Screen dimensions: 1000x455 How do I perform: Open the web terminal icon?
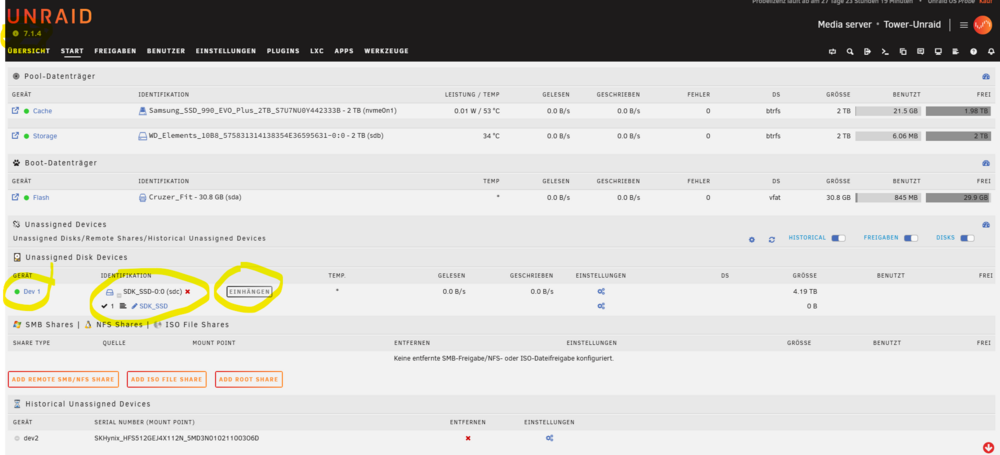pos(885,52)
